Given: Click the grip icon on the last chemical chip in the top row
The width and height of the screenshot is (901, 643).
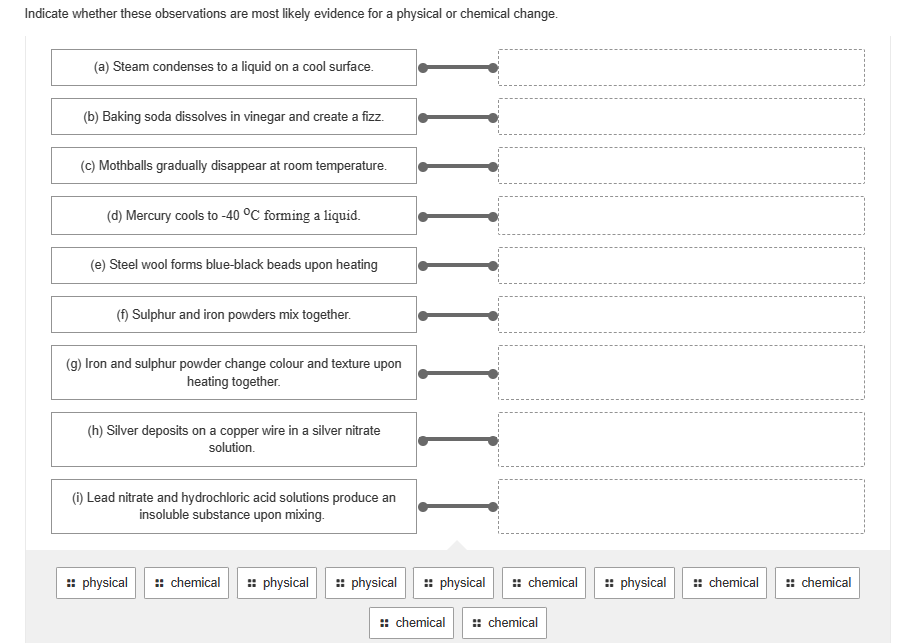Looking at the screenshot, I should point(790,583).
